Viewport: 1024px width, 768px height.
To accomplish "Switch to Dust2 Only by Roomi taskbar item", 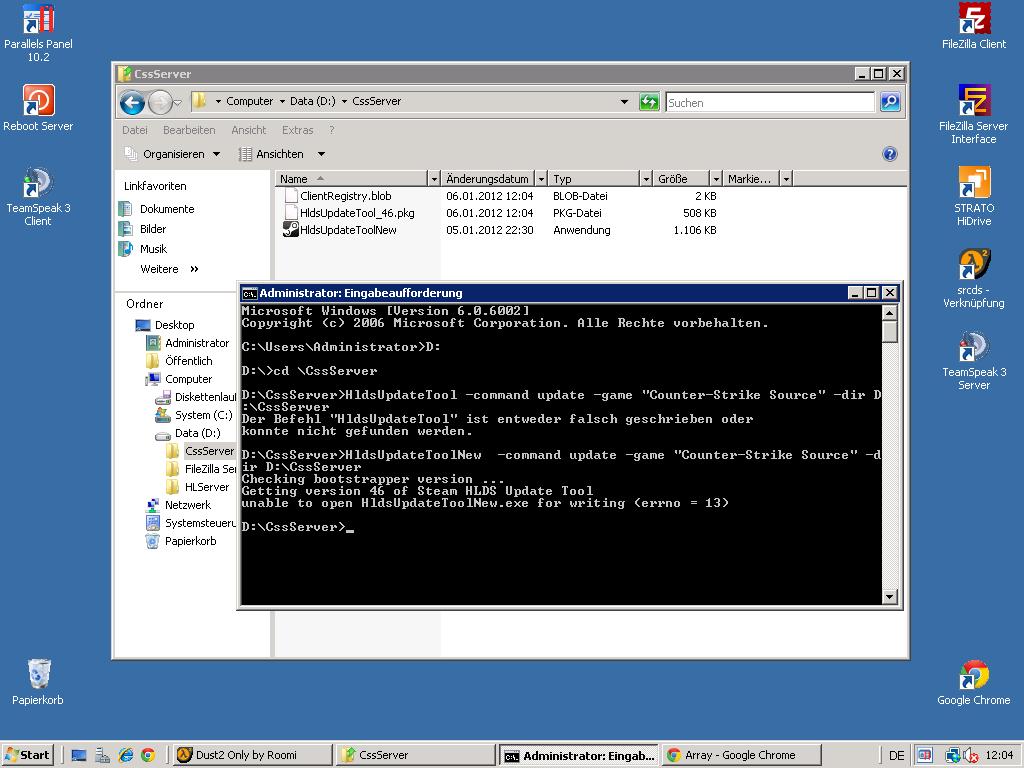I will (x=253, y=755).
